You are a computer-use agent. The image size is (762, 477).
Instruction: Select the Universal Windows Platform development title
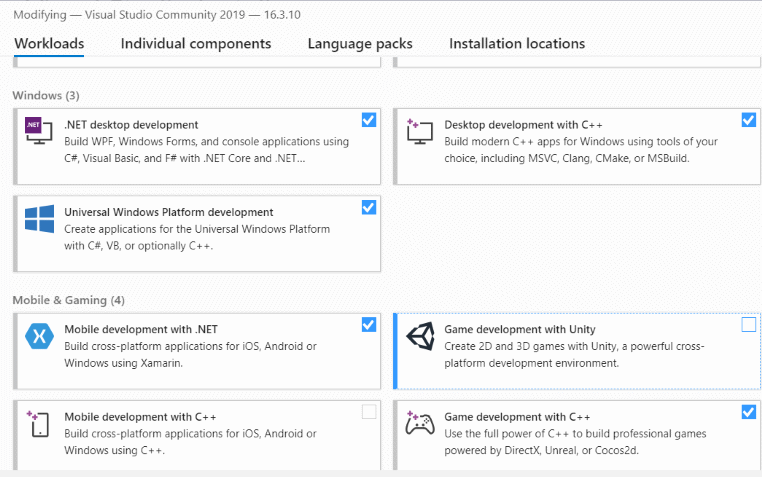(169, 212)
